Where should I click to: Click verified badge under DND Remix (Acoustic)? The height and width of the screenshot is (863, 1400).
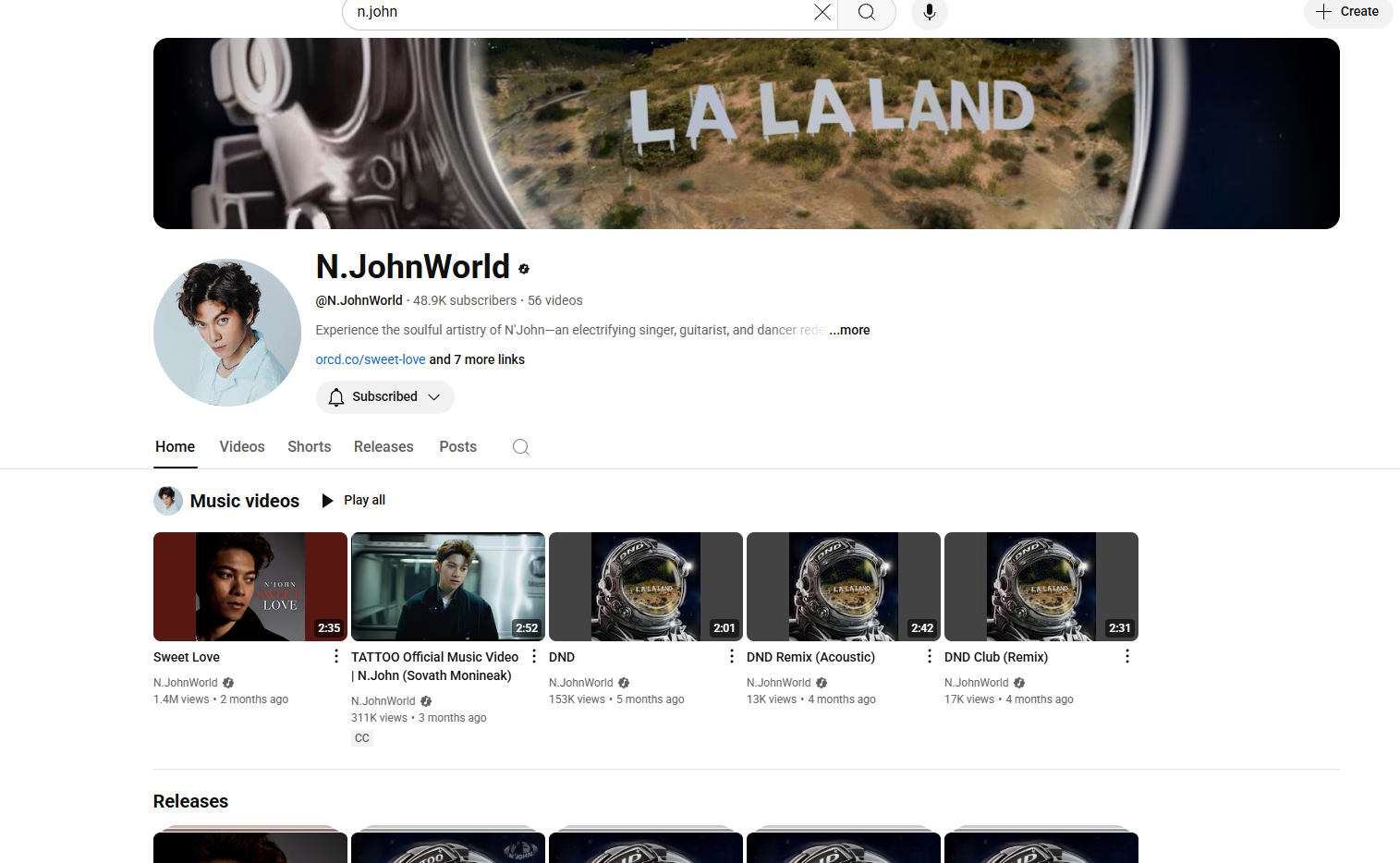pos(822,683)
